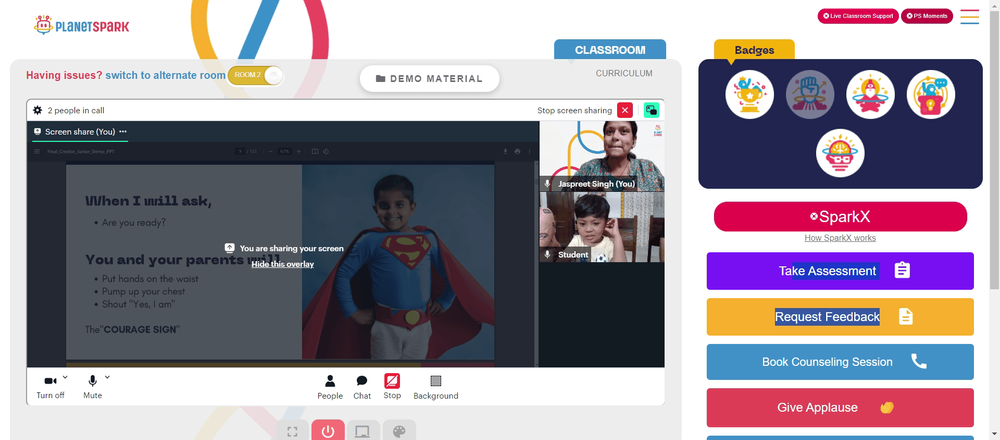Enter fullscreen using the expand icon
The height and width of the screenshot is (440, 1000).
[292, 432]
